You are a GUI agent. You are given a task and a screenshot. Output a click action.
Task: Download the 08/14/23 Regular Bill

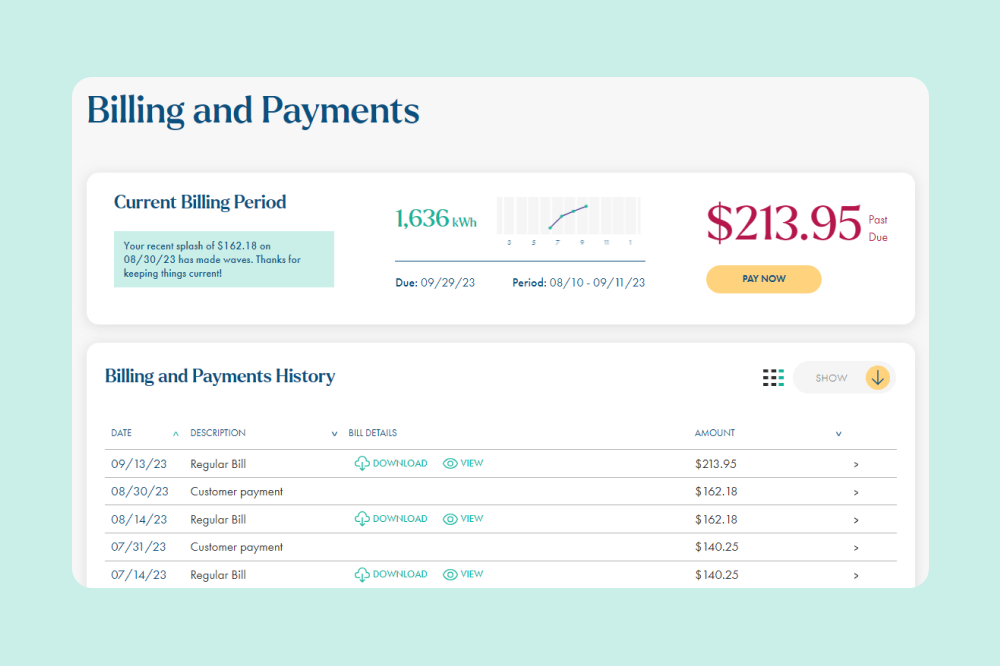coord(391,519)
